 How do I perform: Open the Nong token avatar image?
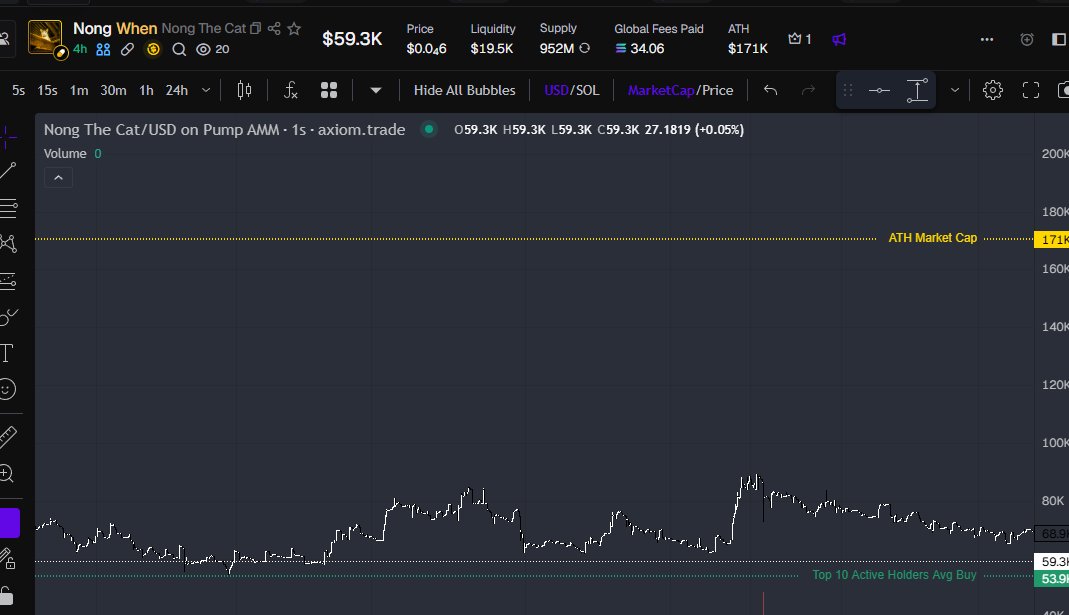45,38
